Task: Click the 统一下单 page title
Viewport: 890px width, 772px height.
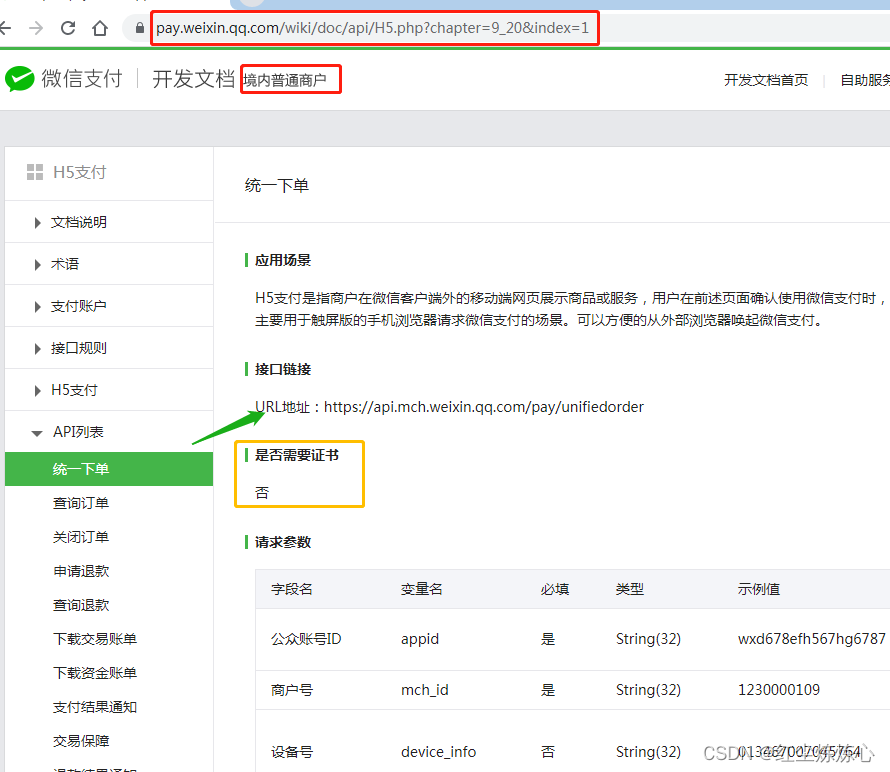Action: pyautogui.click(x=276, y=186)
